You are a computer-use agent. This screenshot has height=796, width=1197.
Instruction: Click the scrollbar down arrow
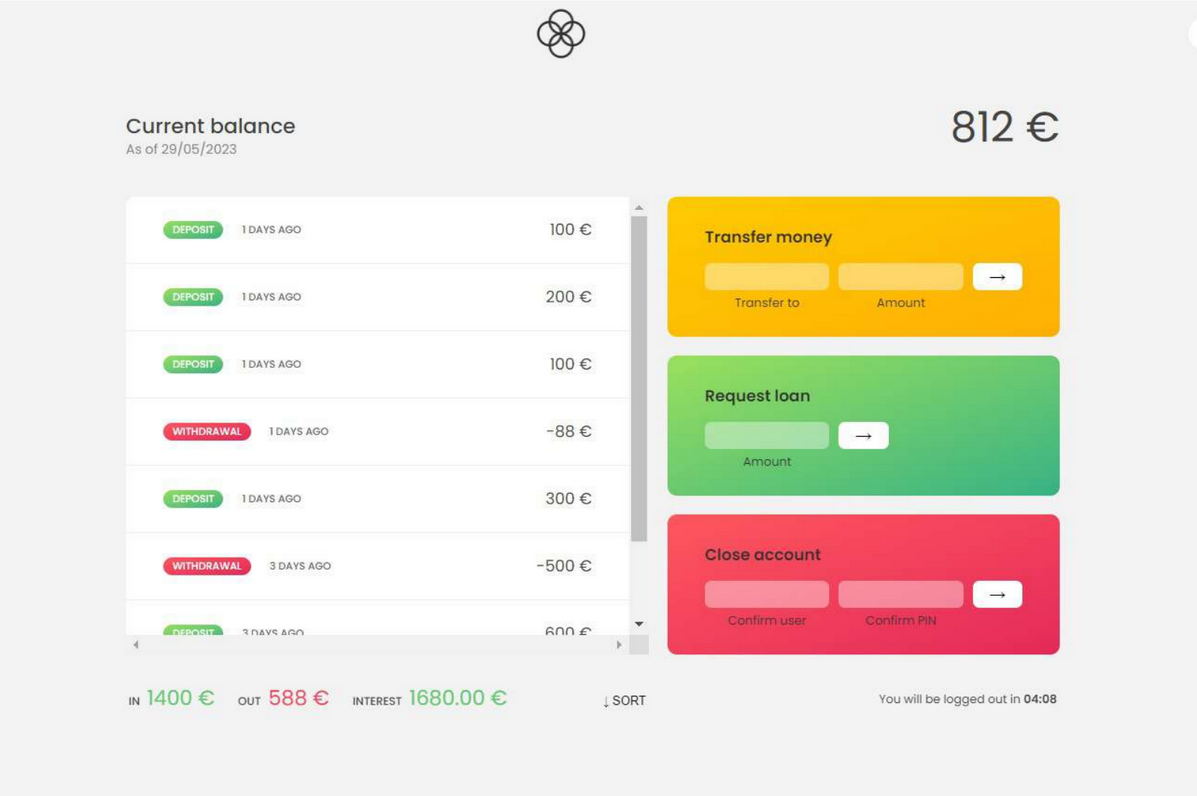click(638, 623)
